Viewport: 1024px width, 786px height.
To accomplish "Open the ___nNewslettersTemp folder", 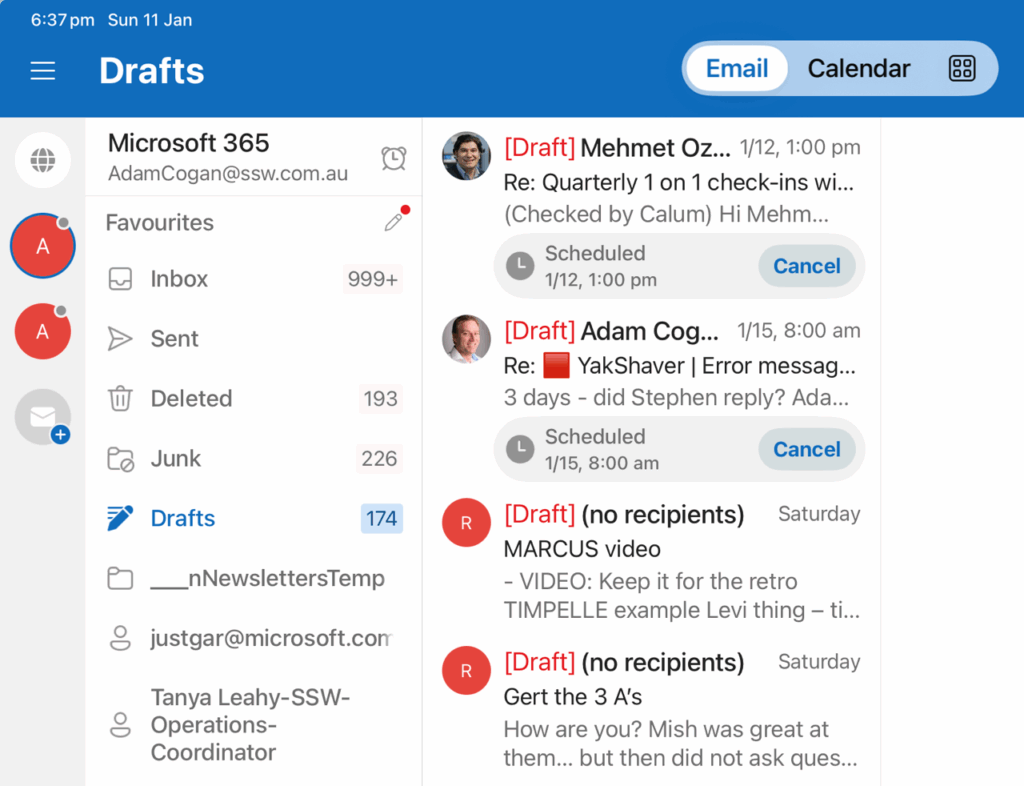I will pos(266,578).
